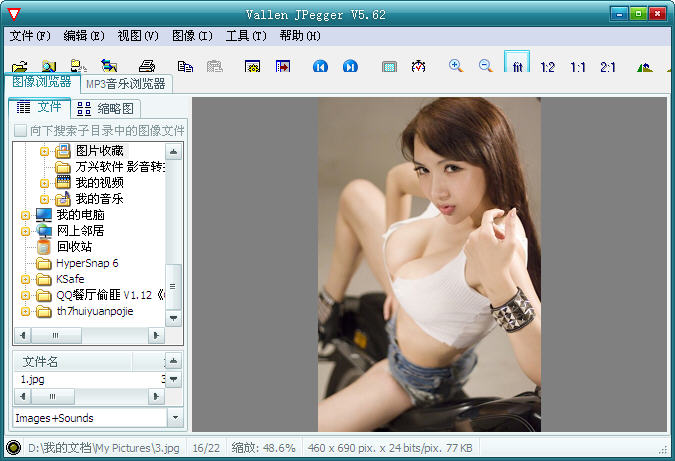
Task: Click folder tree scroll-down arrow
Action: [173, 318]
